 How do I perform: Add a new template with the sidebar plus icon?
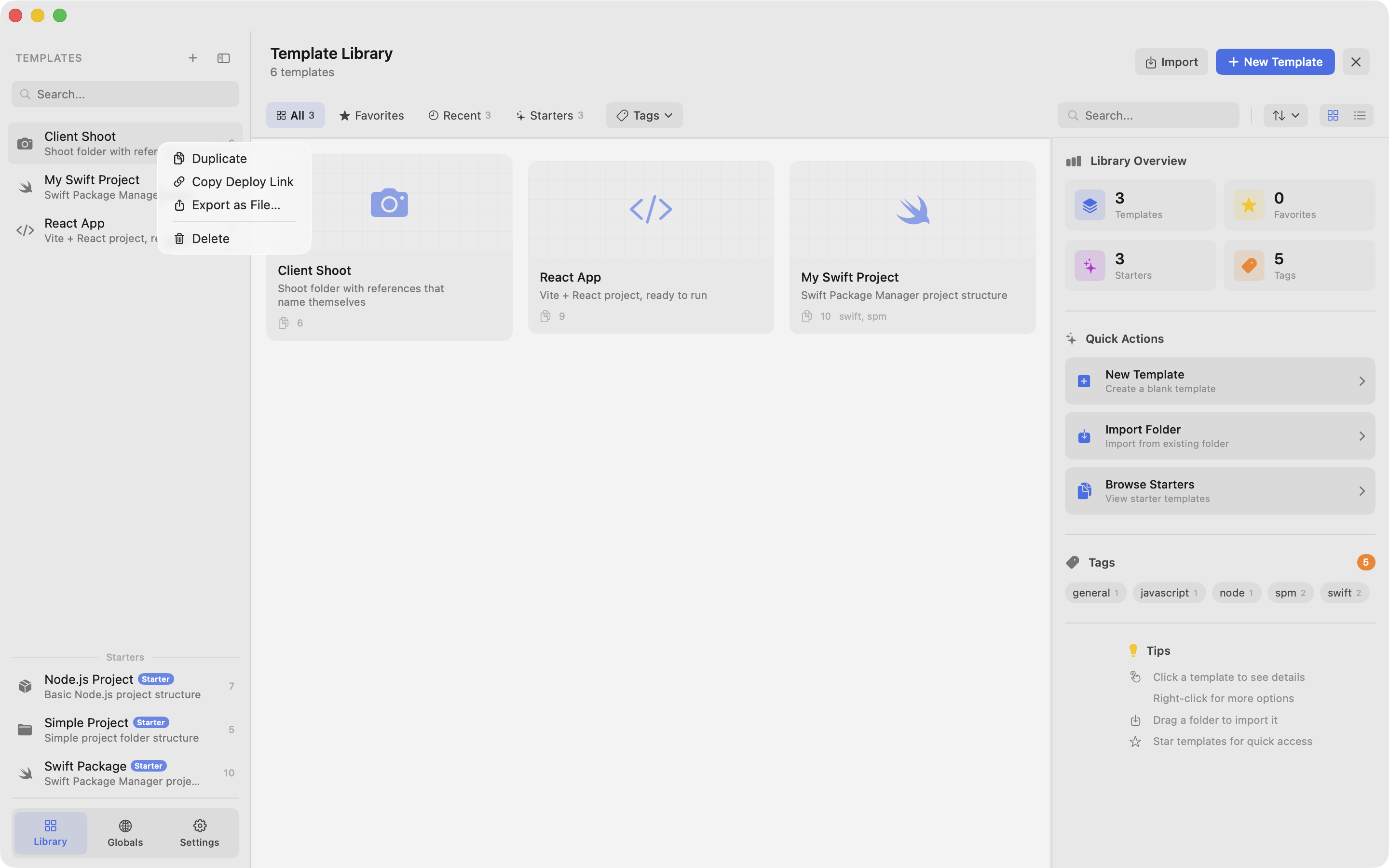(193, 58)
